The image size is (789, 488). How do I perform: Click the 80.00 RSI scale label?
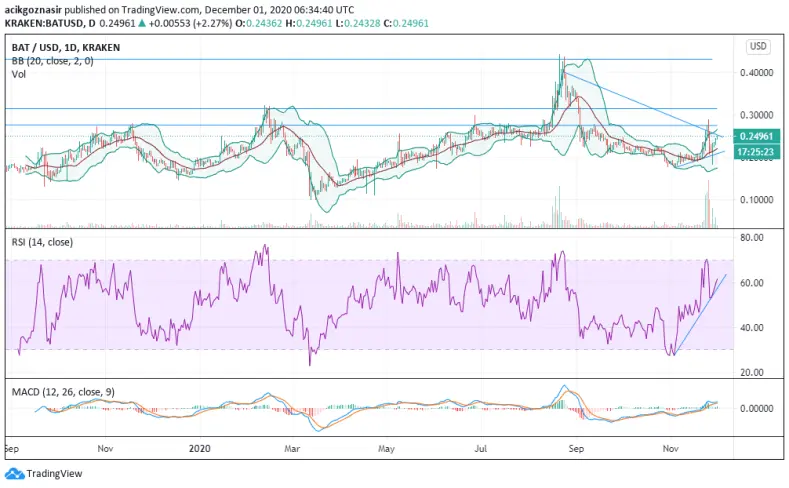click(752, 237)
